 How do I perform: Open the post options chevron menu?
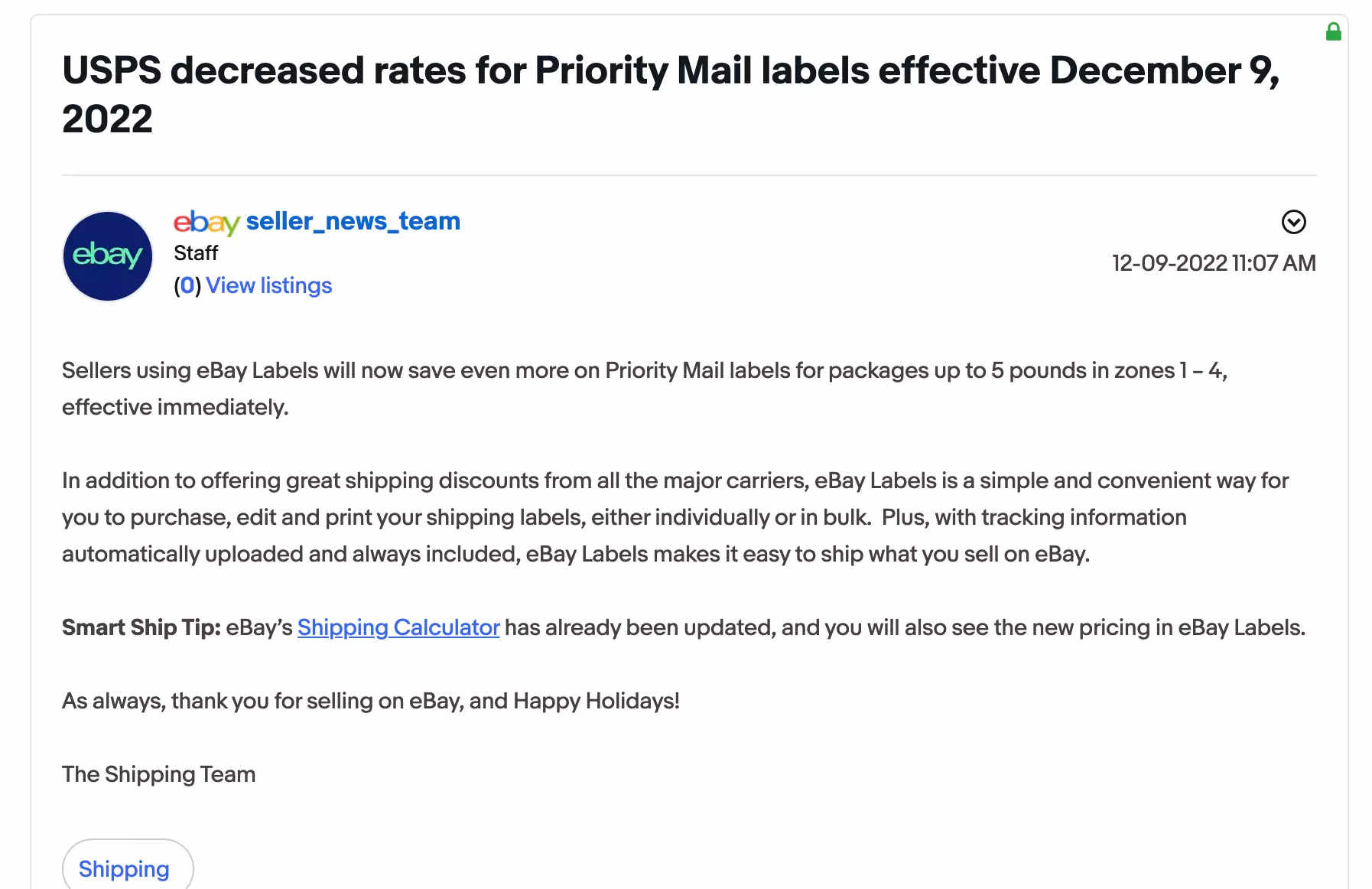pos(1293,222)
